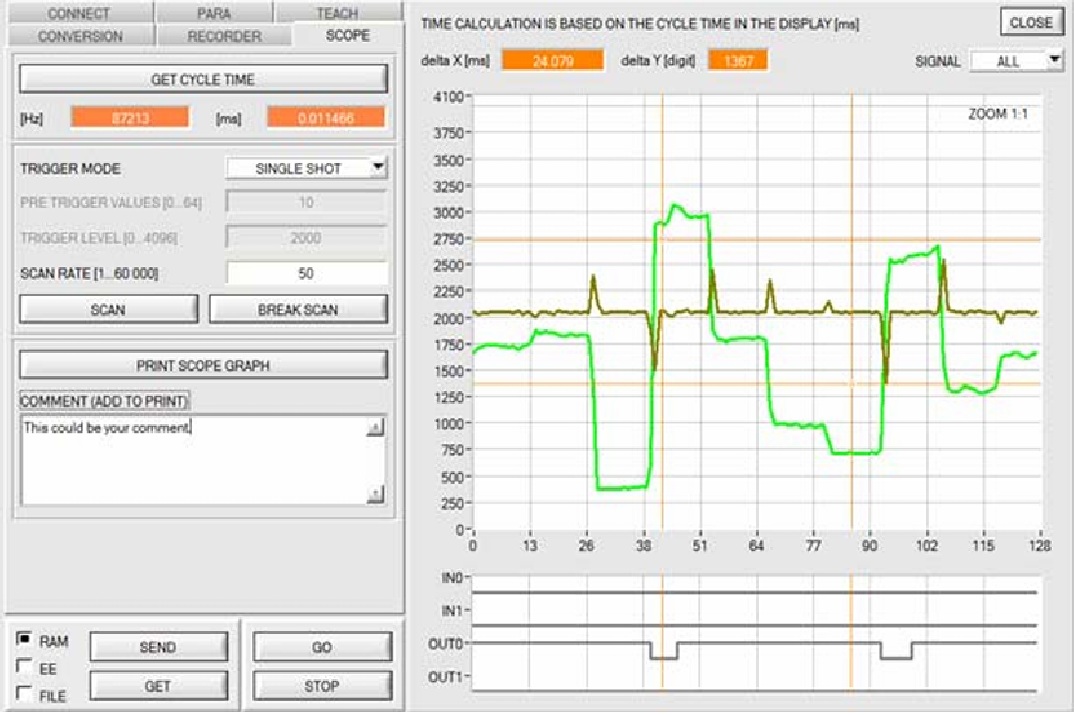Click PRINT SCOPE GRAPH button

coord(203,365)
